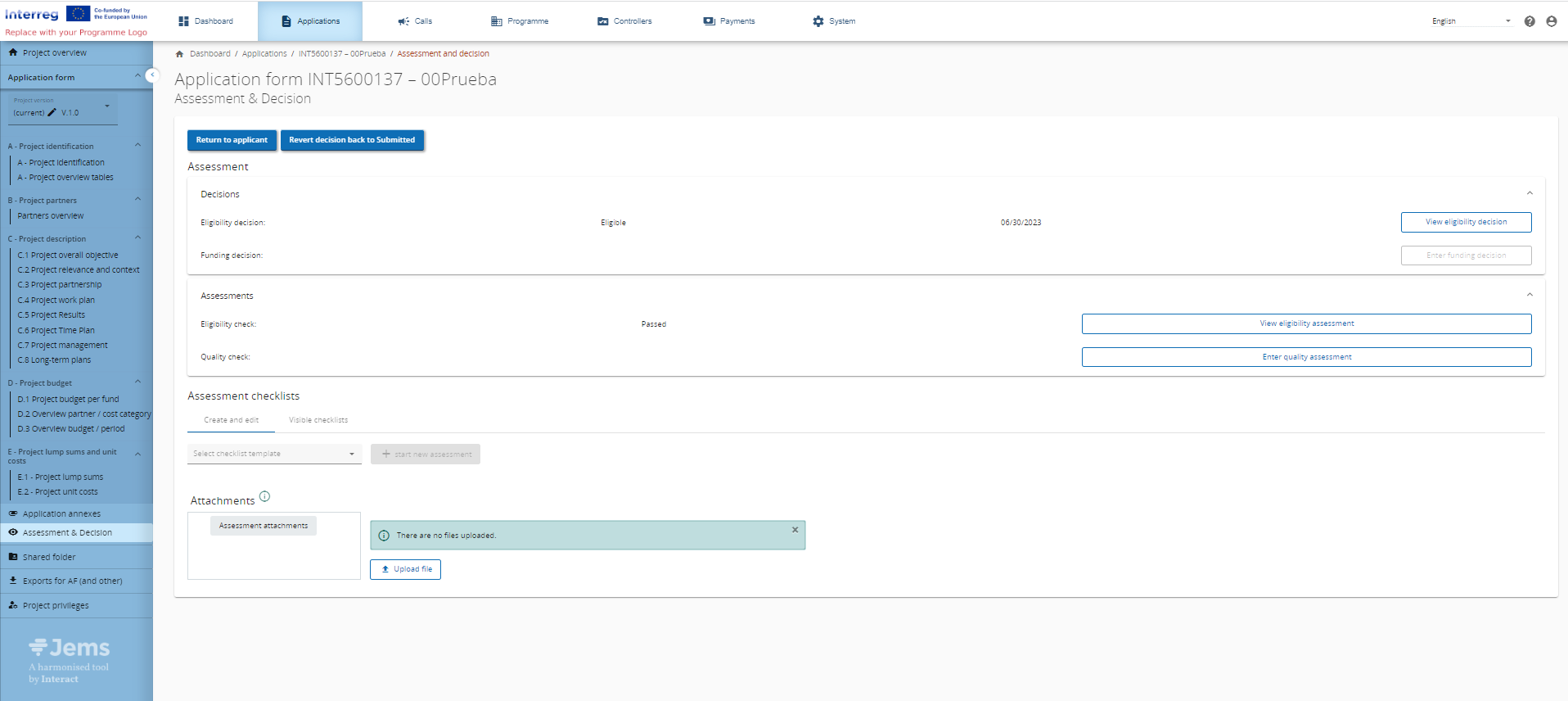
Task: Open Applications in the top menu
Action: (x=310, y=21)
